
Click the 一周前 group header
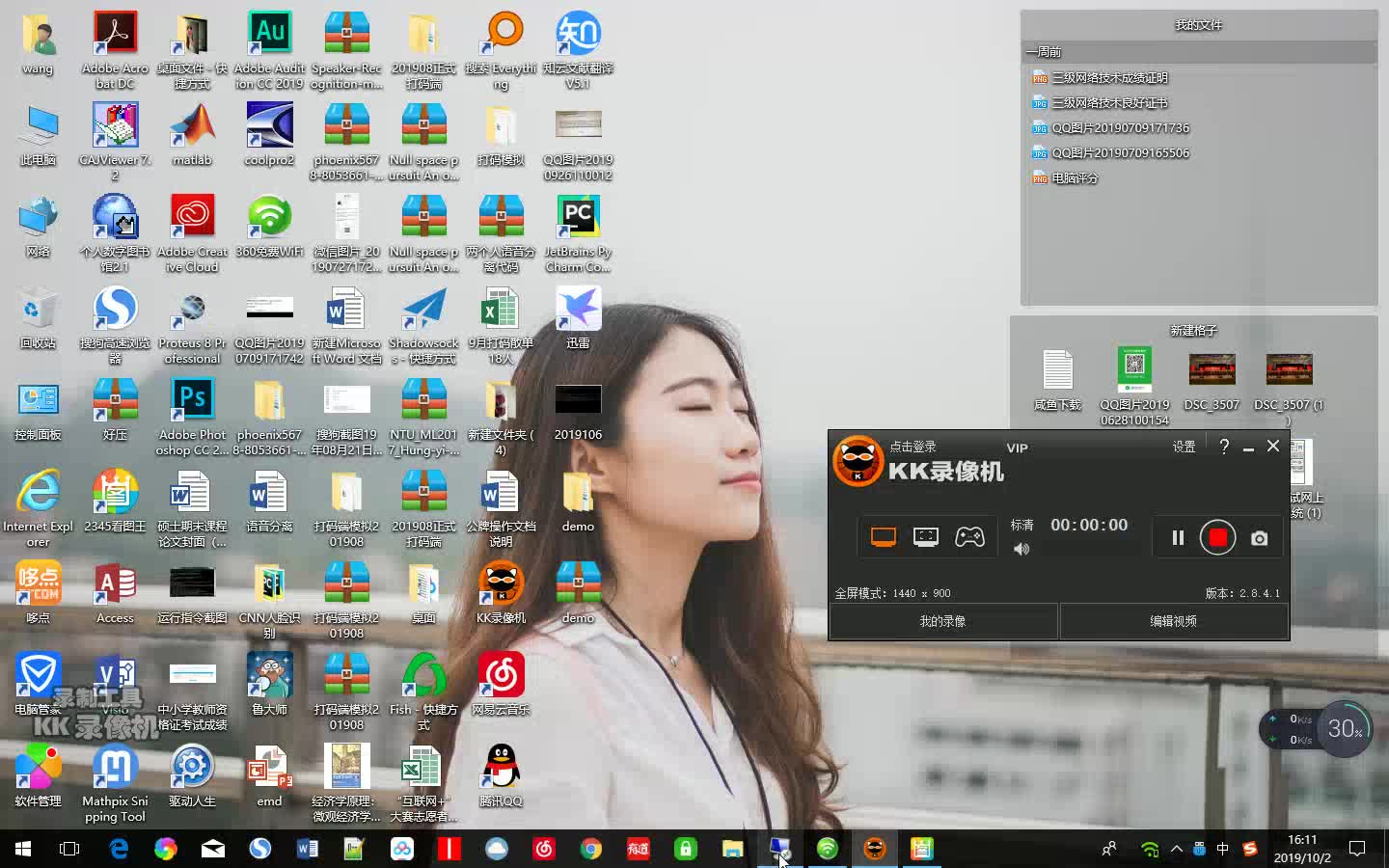coord(1199,52)
